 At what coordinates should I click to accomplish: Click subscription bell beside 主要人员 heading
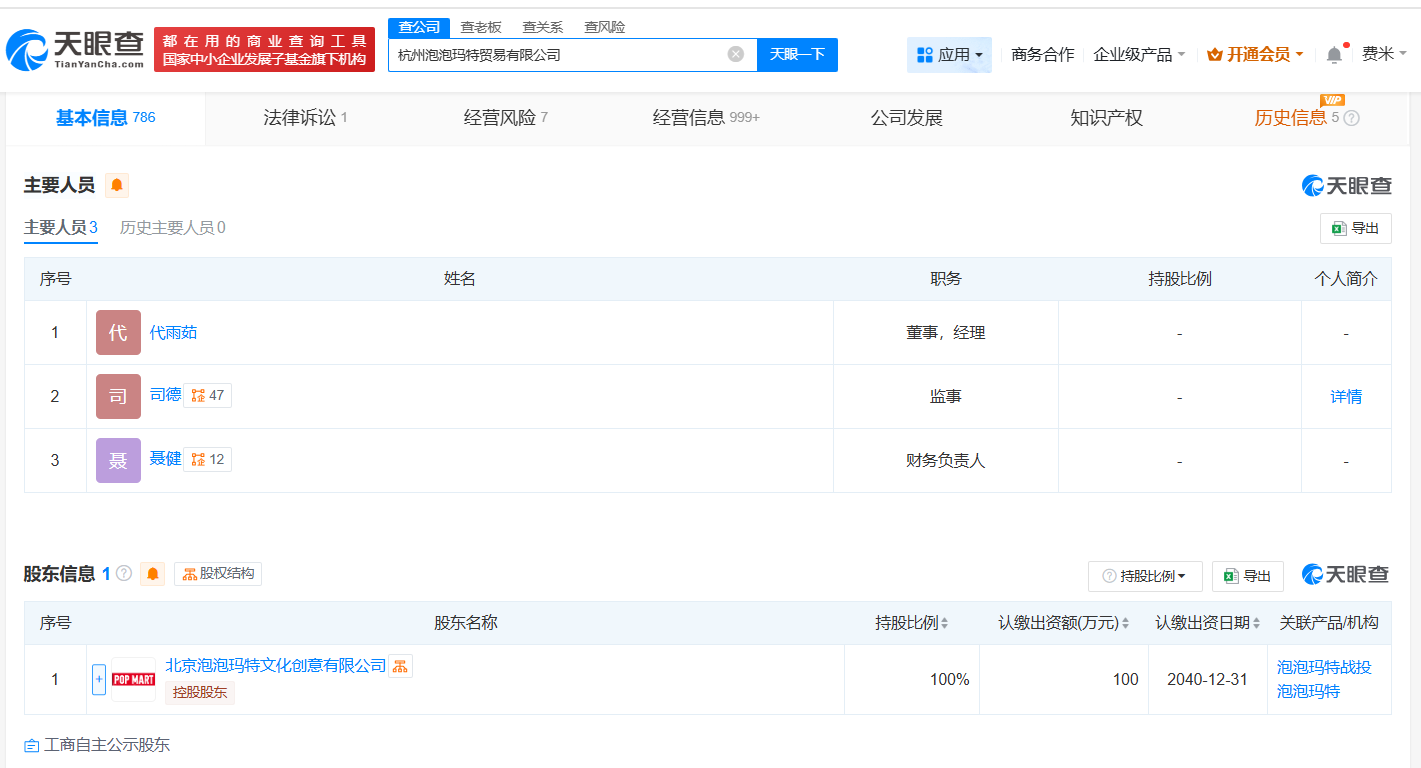117,185
